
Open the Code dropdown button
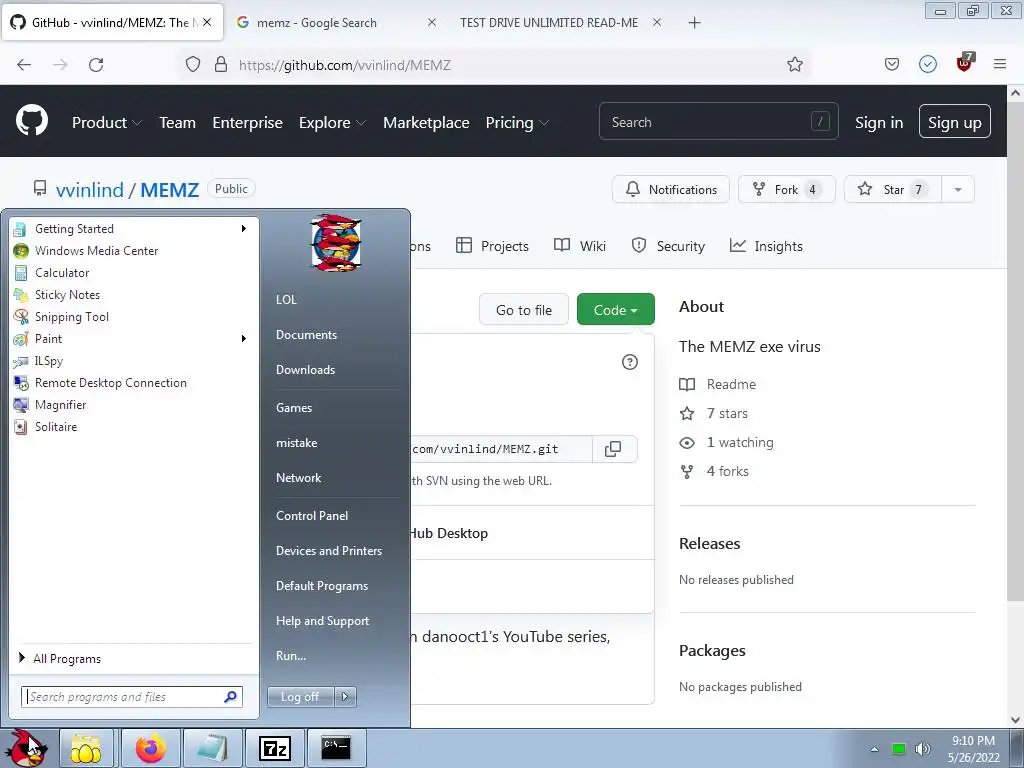pyautogui.click(x=615, y=310)
